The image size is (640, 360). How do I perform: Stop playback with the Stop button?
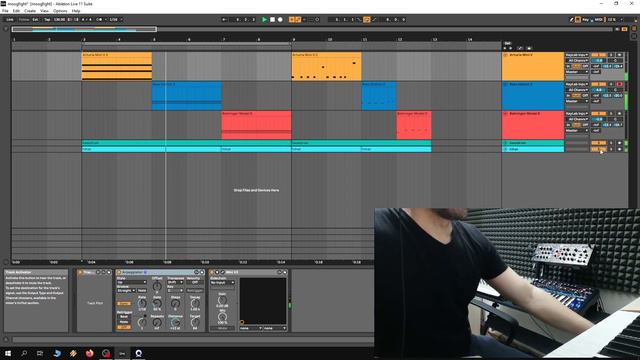coord(272,19)
